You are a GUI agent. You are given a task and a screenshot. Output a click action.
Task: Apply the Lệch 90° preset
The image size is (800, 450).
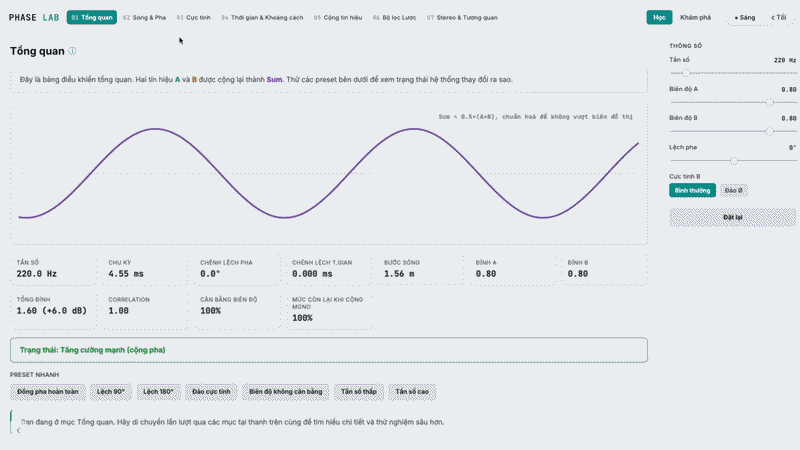pos(111,392)
